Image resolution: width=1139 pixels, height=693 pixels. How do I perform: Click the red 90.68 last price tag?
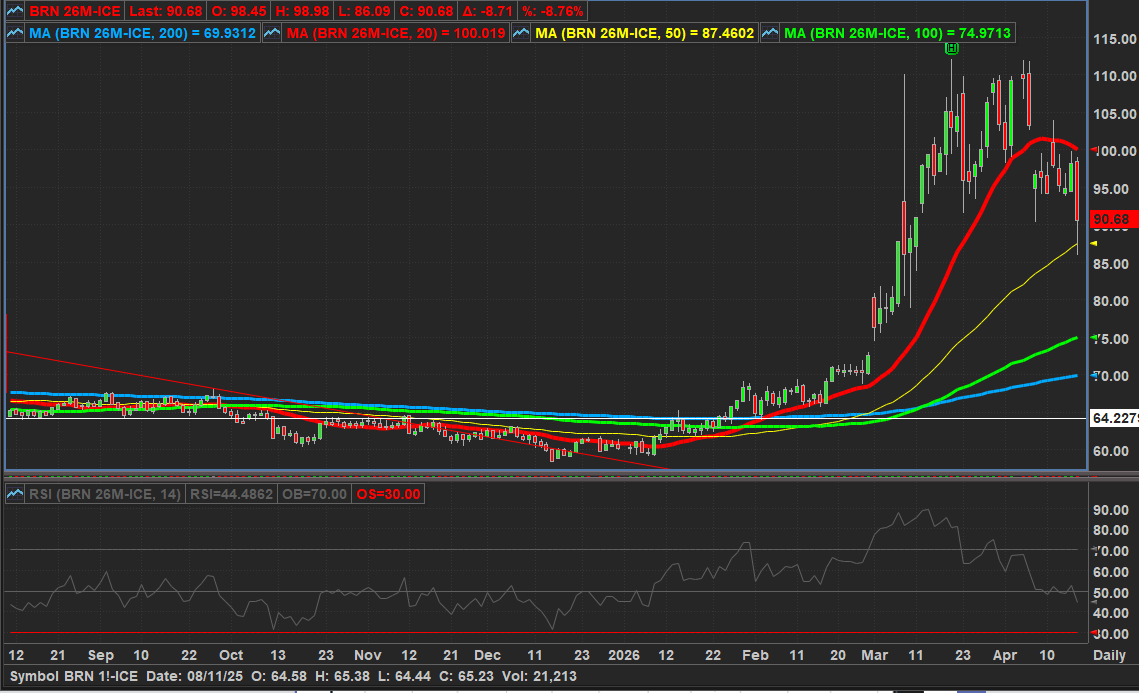[x=1112, y=219]
